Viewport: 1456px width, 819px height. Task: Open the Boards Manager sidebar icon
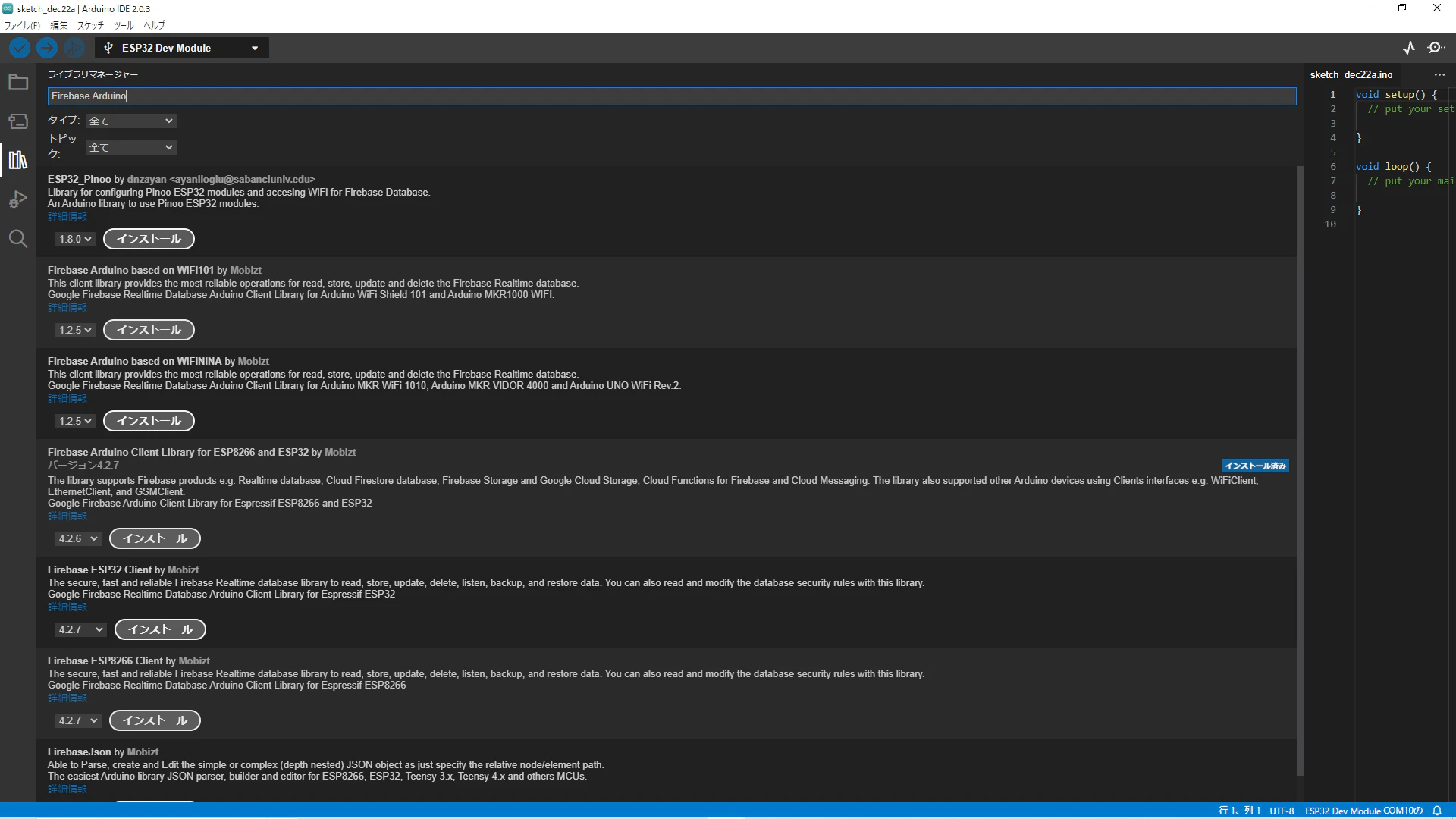(18, 121)
